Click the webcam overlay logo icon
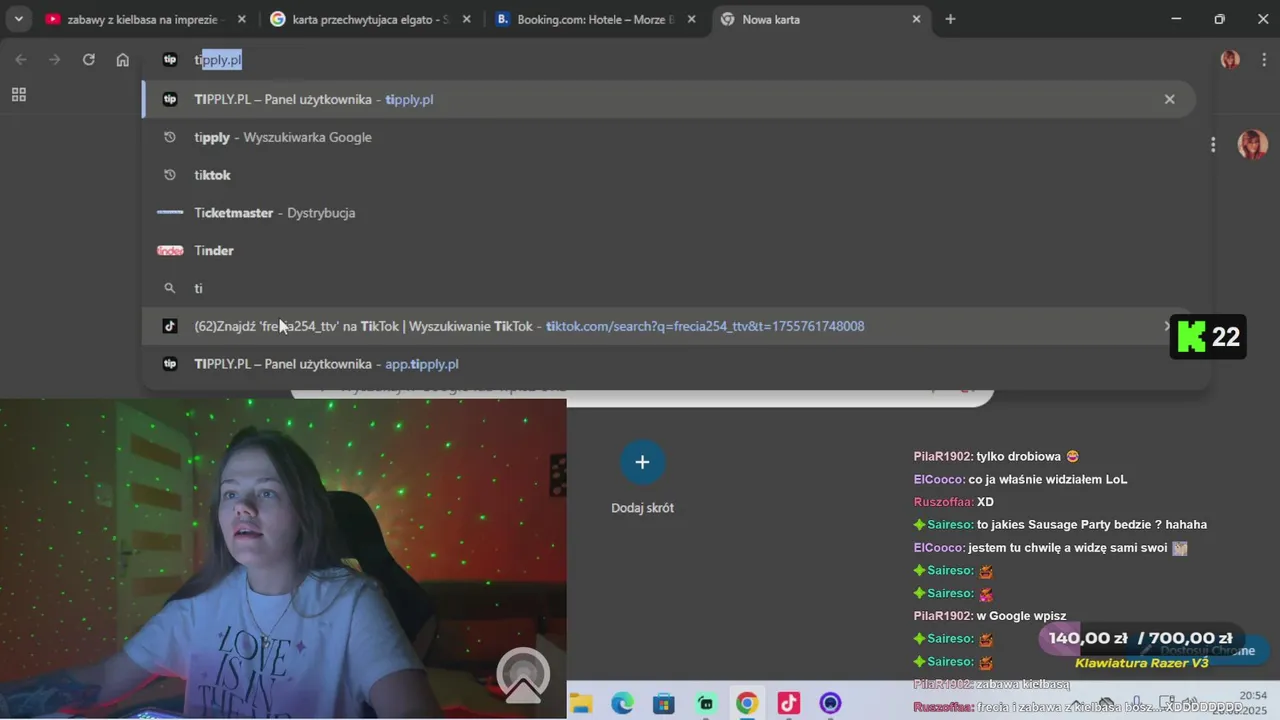 point(523,674)
